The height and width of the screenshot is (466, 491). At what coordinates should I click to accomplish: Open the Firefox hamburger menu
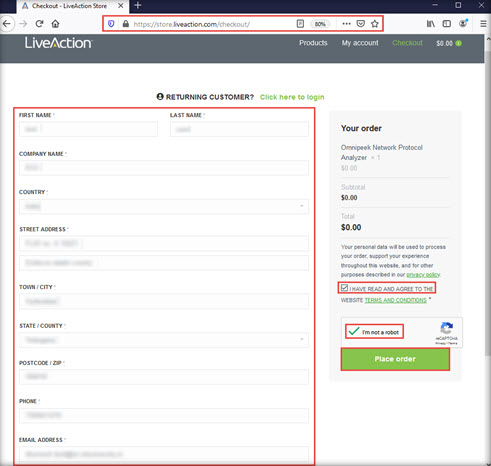pyautogui.click(x=483, y=24)
